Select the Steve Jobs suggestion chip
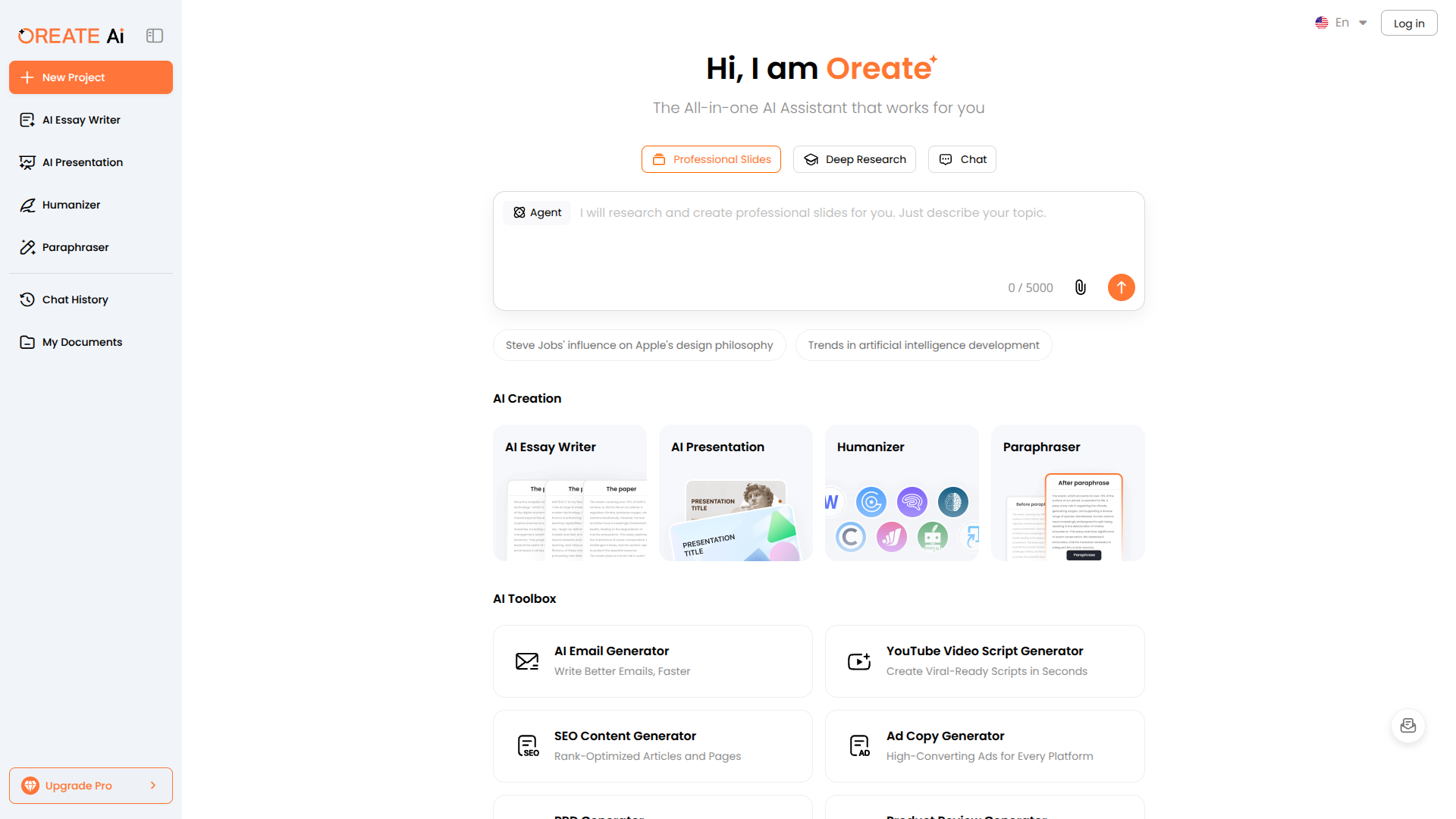Image resolution: width=1456 pixels, height=819 pixels. pos(639,345)
